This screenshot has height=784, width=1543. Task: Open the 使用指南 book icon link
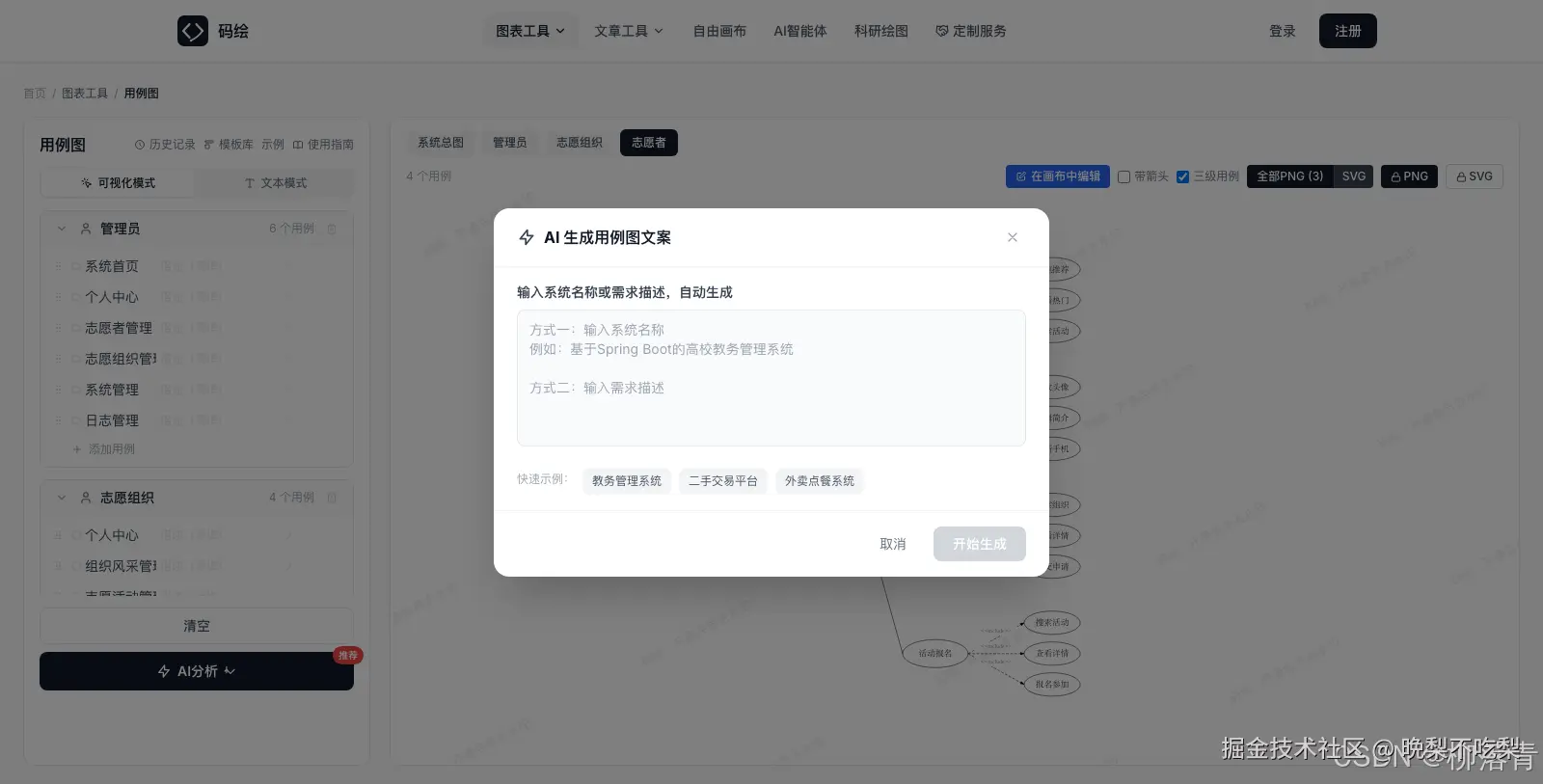click(323, 145)
